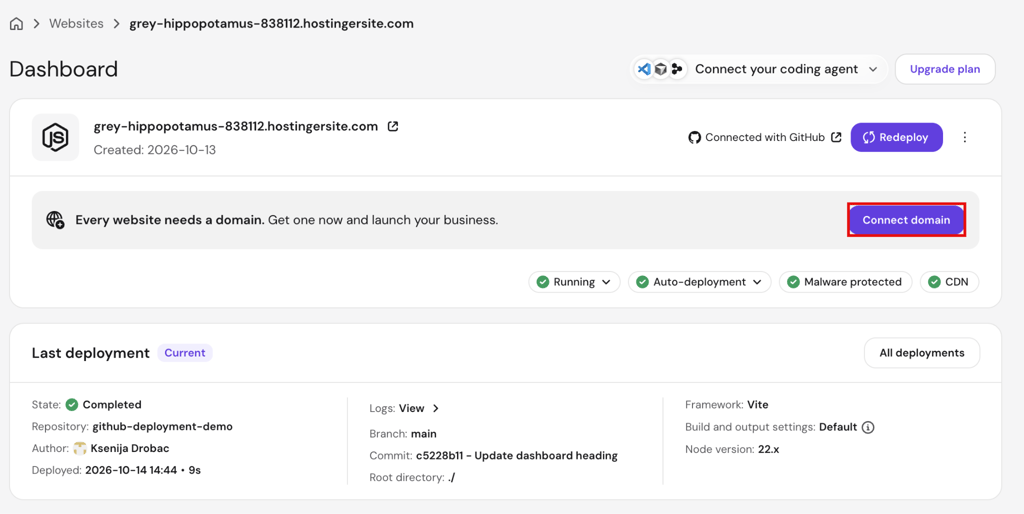Open the Websites breadcrumb link
Image resolution: width=1024 pixels, height=514 pixels.
tap(76, 24)
